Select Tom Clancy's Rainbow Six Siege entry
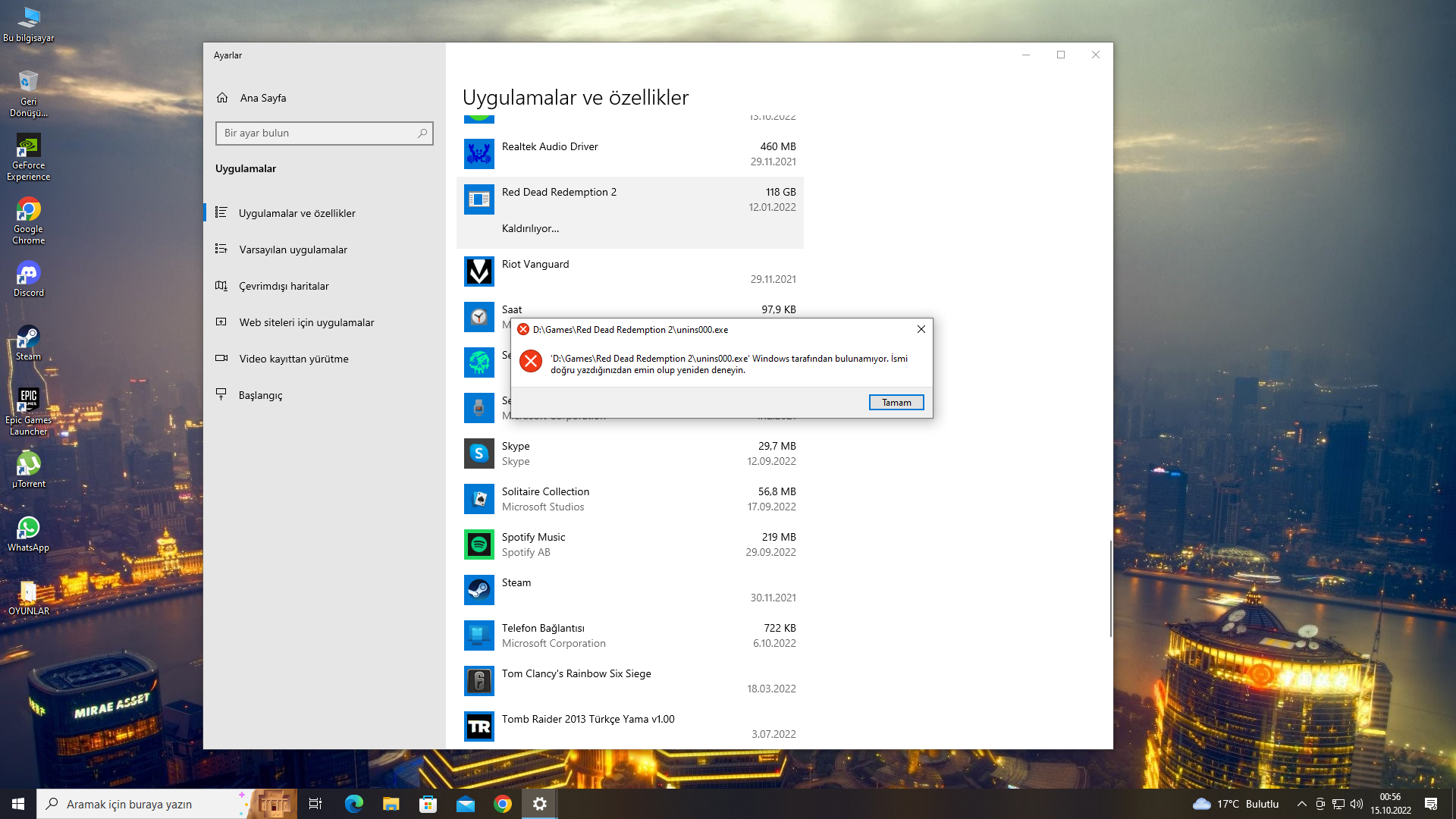This screenshot has width=1456, height=819. [630, 681]
